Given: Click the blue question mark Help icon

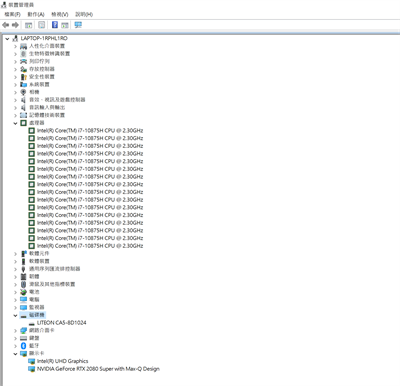Looking at the screenshot, I should coord(55,25).
